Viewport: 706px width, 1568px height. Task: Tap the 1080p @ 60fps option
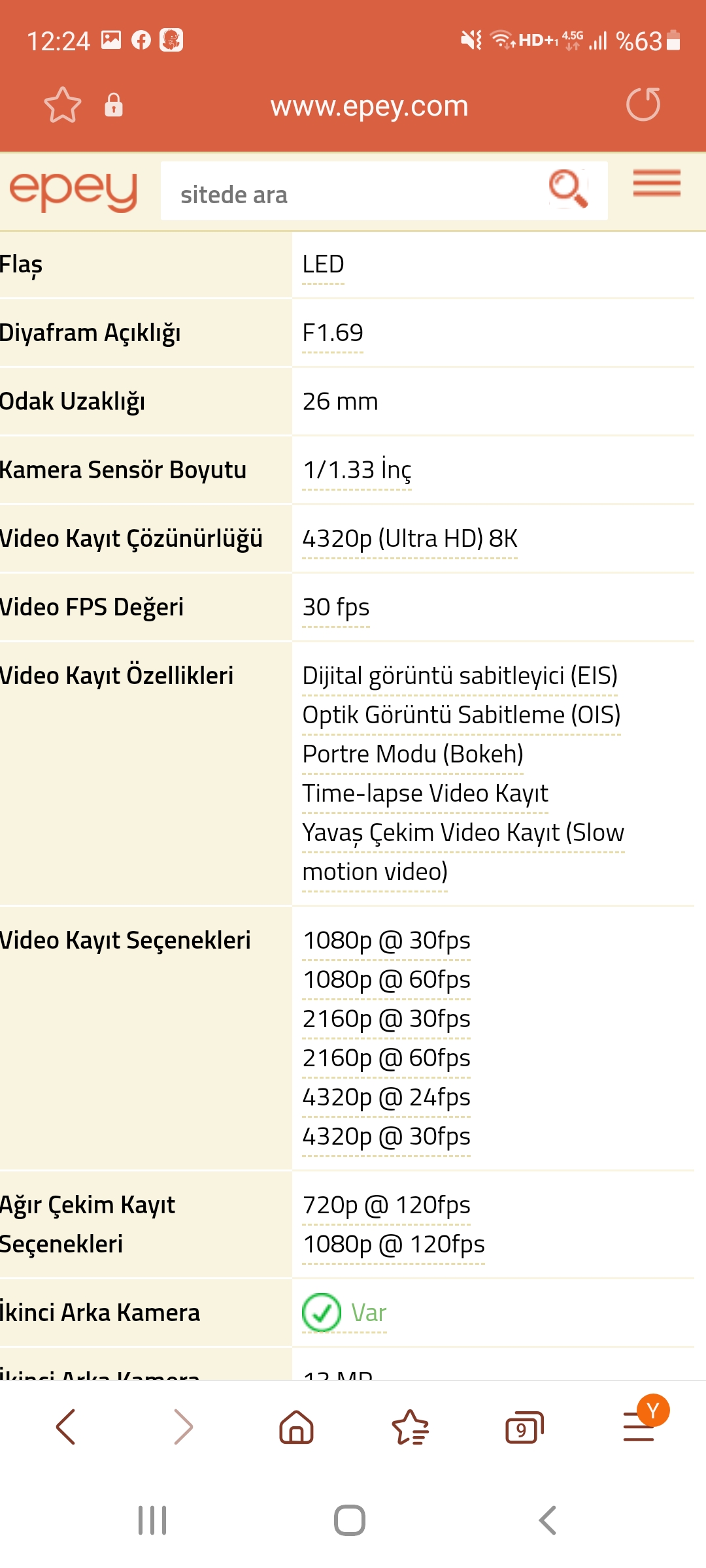(386, 979)
